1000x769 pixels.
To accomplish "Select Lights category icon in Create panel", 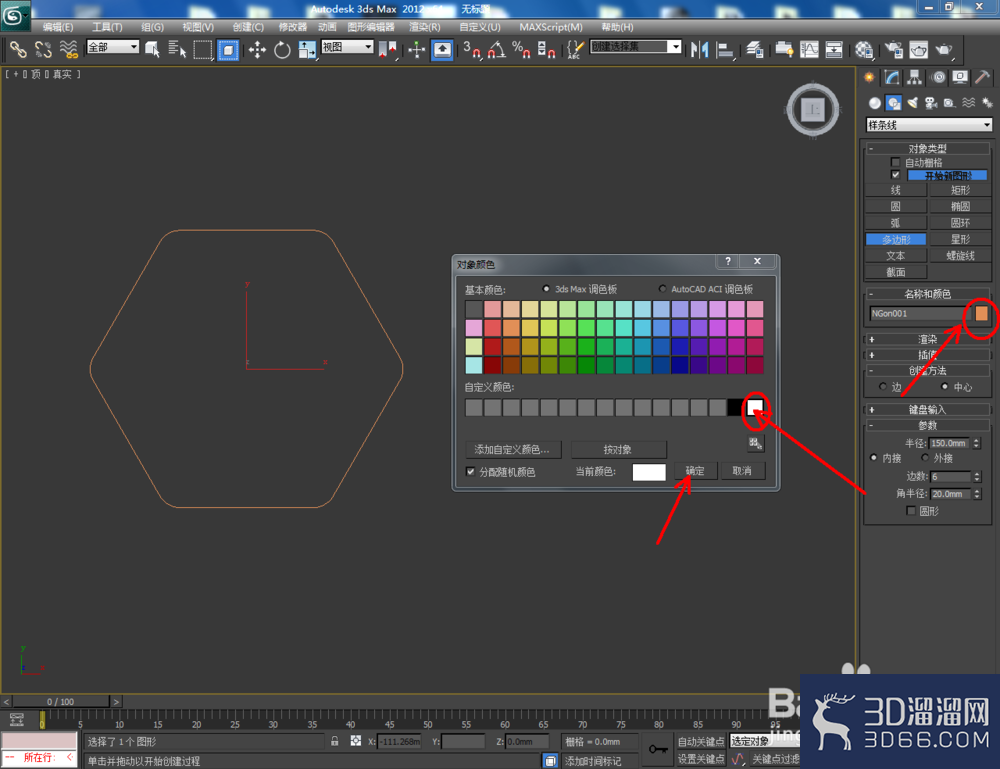I will [913, 103].
